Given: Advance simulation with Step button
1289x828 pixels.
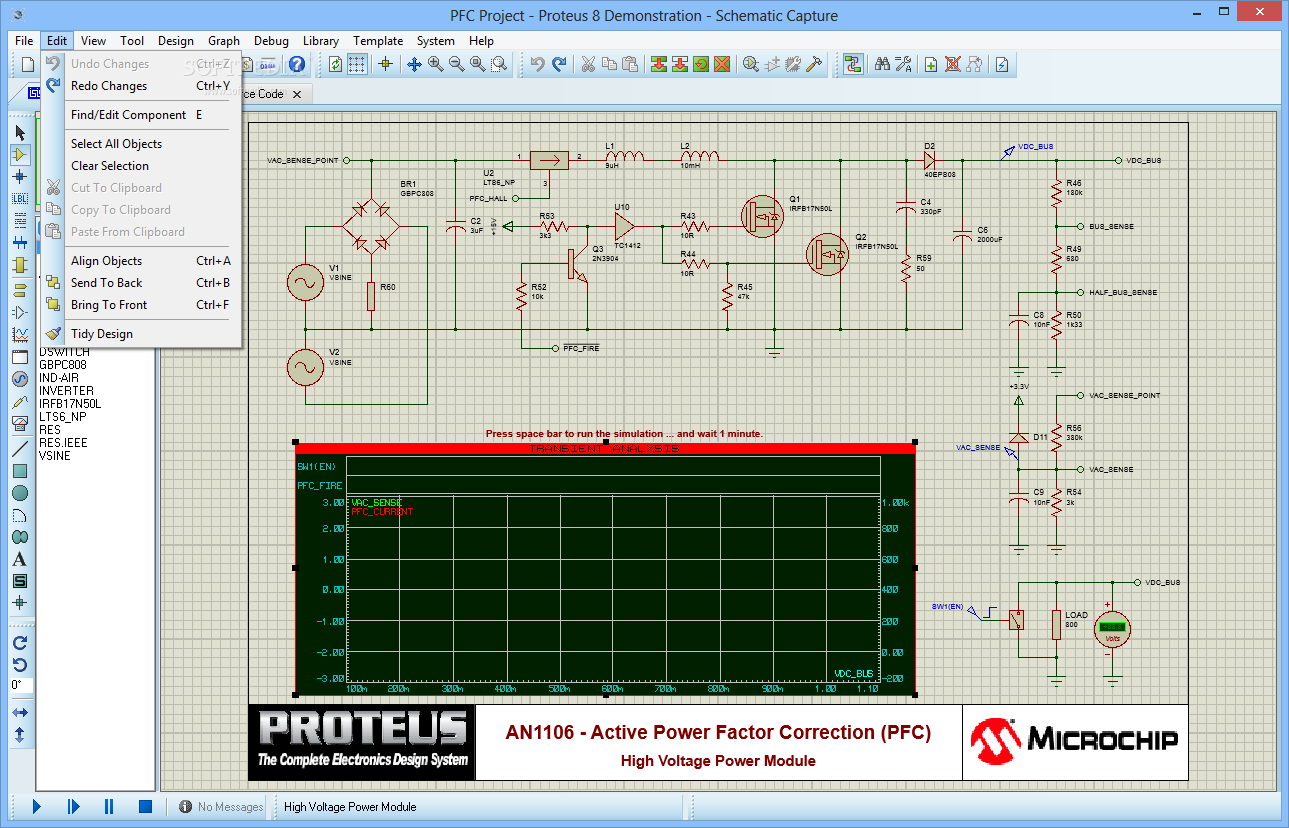Looking at the screenshot, I should [73, 806].
